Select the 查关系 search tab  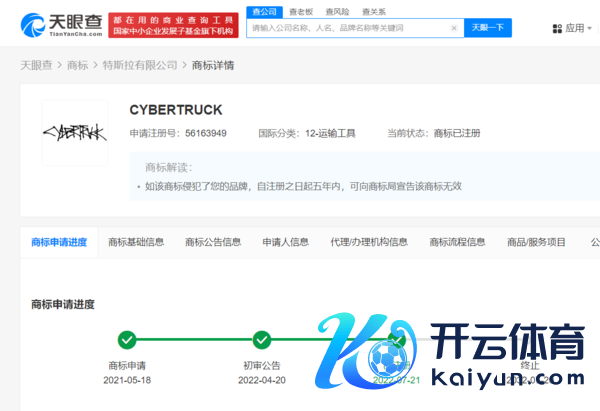373,10
